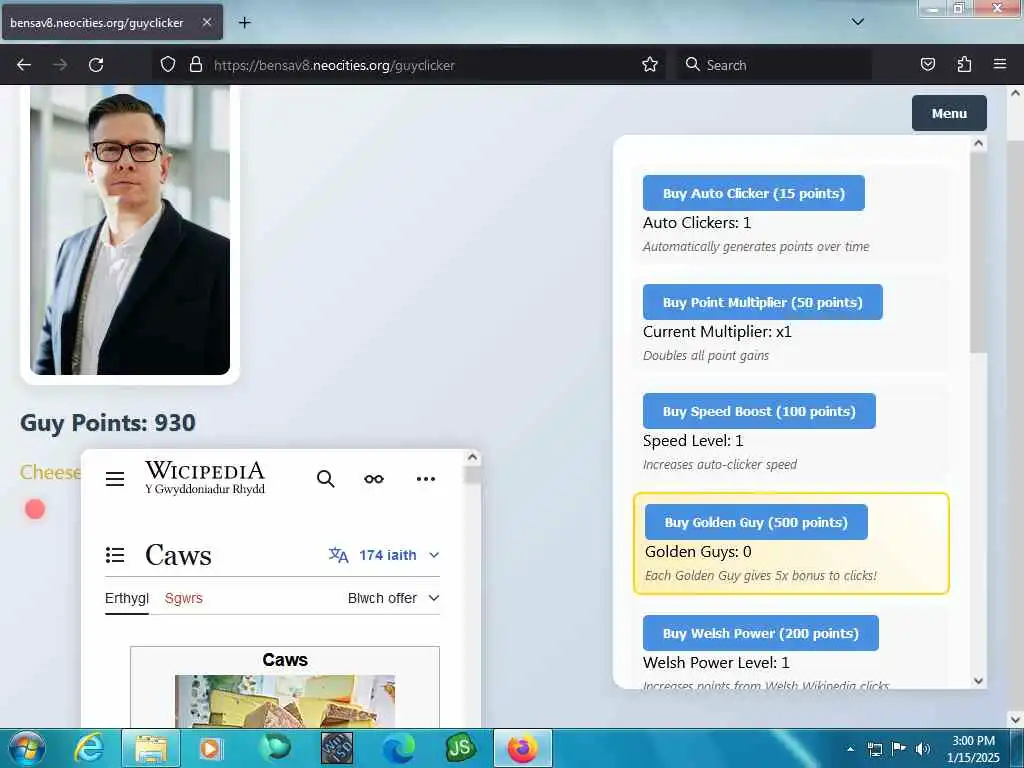Screen dimensions: 1024x768
Task: Show hidden tray icons arrow
Action: pos(850,749)
